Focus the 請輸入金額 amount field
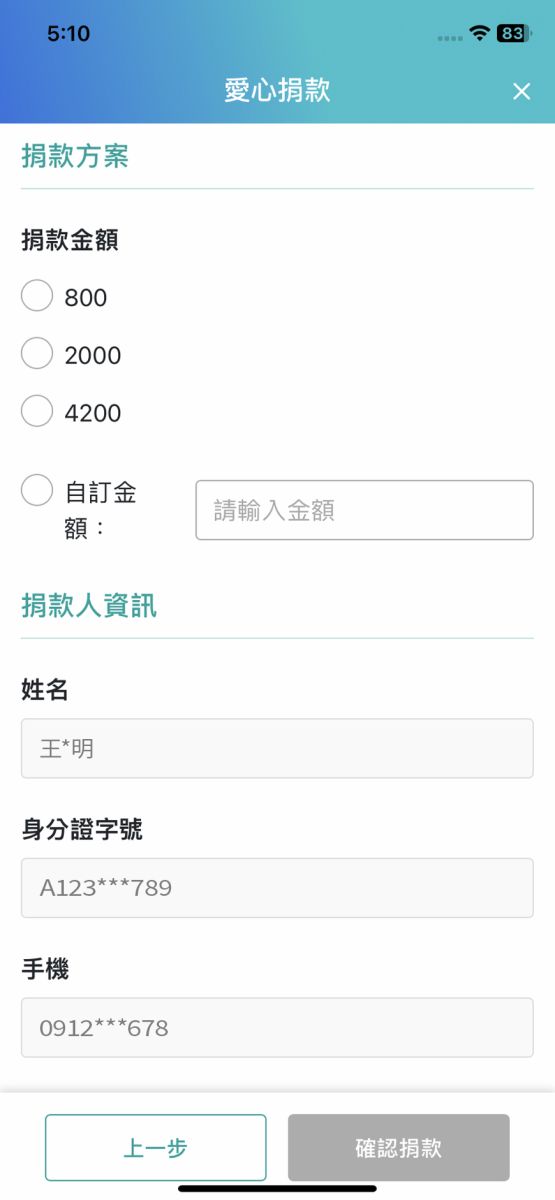 tap(364, 510)
